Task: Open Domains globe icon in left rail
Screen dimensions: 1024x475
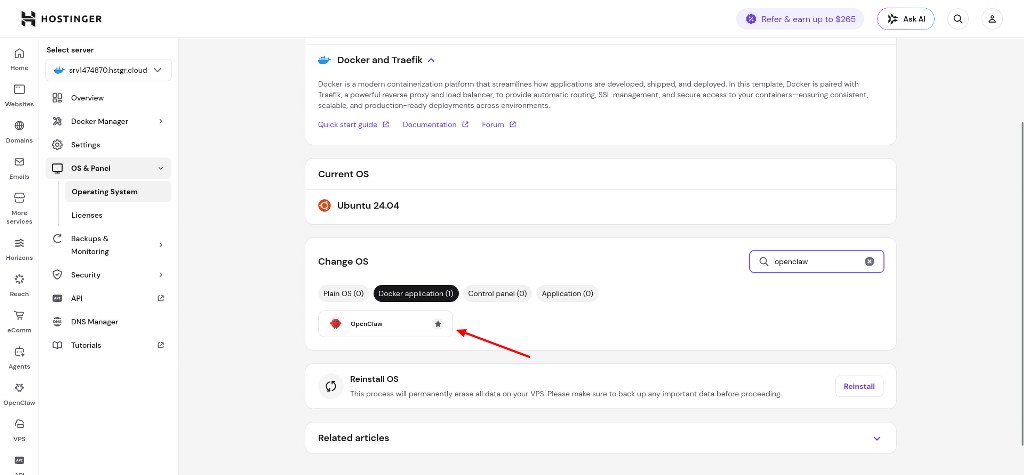Action: click(x=19, y=125)
